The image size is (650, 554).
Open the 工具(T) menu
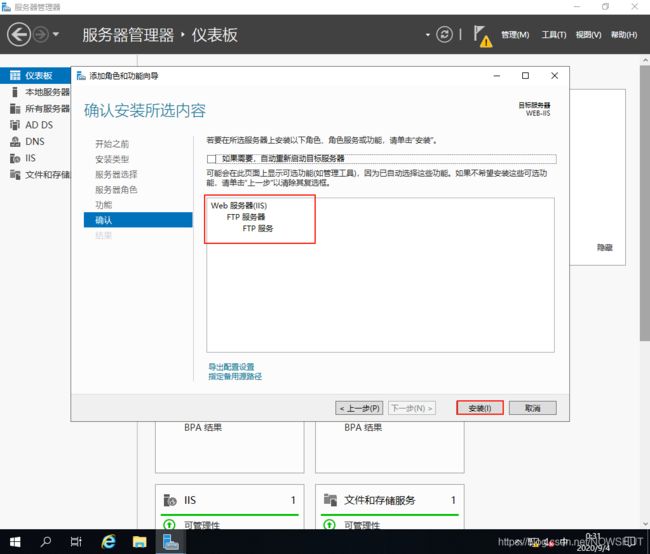pyautogui.click(x=554, y=35)
